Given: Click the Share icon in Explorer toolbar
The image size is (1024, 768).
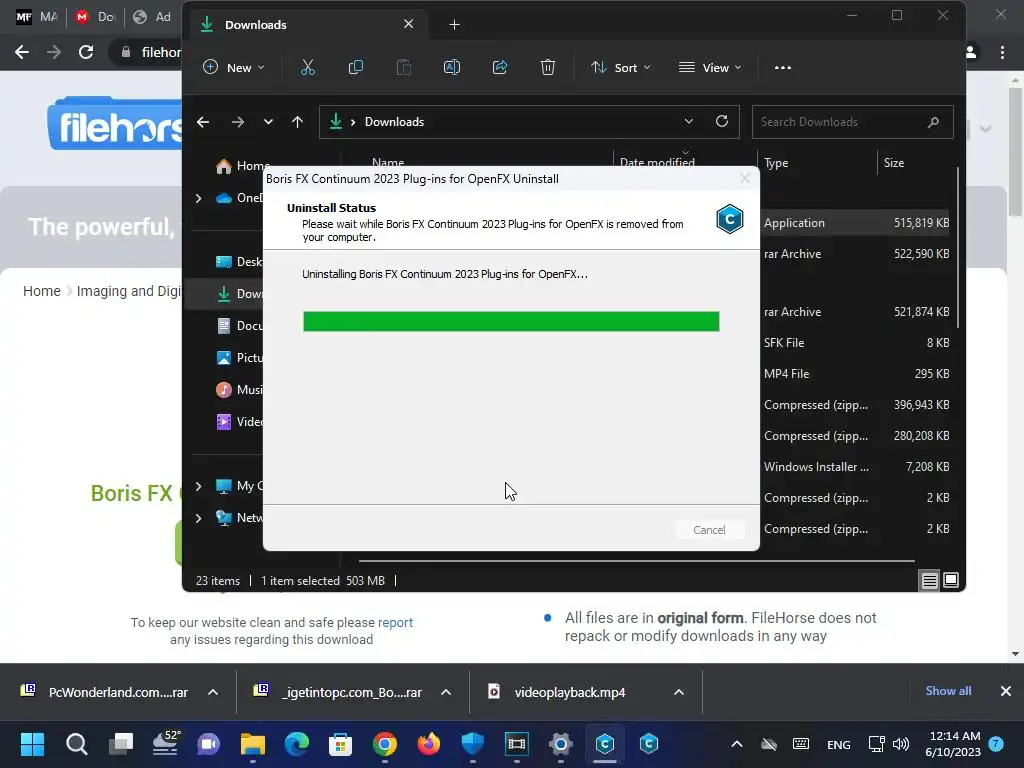Looking at the screenshot, I should [x=500, y=67].
